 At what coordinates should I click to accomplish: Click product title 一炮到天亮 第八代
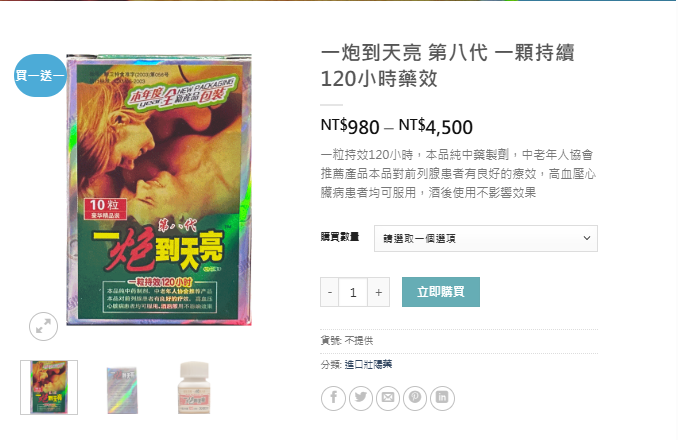tap(404, 53)
